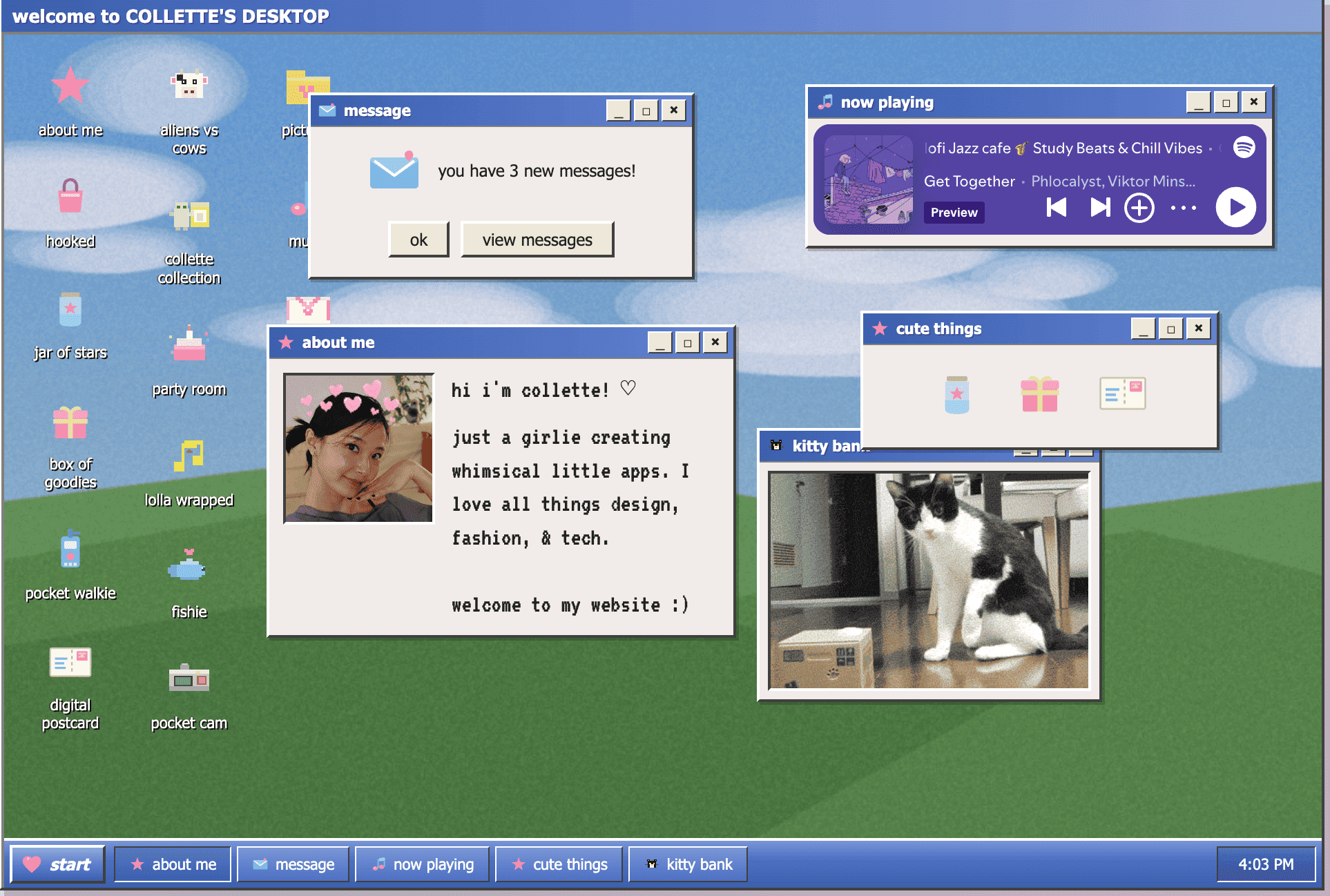Click the view messages button
Screen dimensions: 1330x896
pyautogui.click(x=537, y=240)
